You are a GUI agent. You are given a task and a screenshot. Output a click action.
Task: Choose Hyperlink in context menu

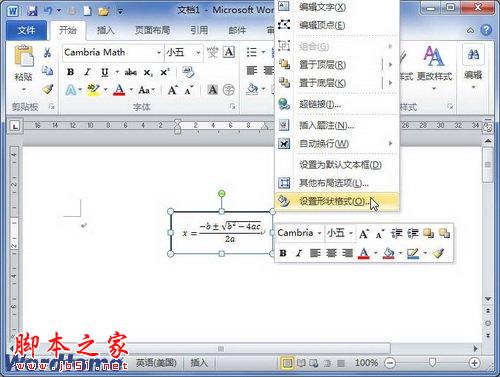point(337,104)
